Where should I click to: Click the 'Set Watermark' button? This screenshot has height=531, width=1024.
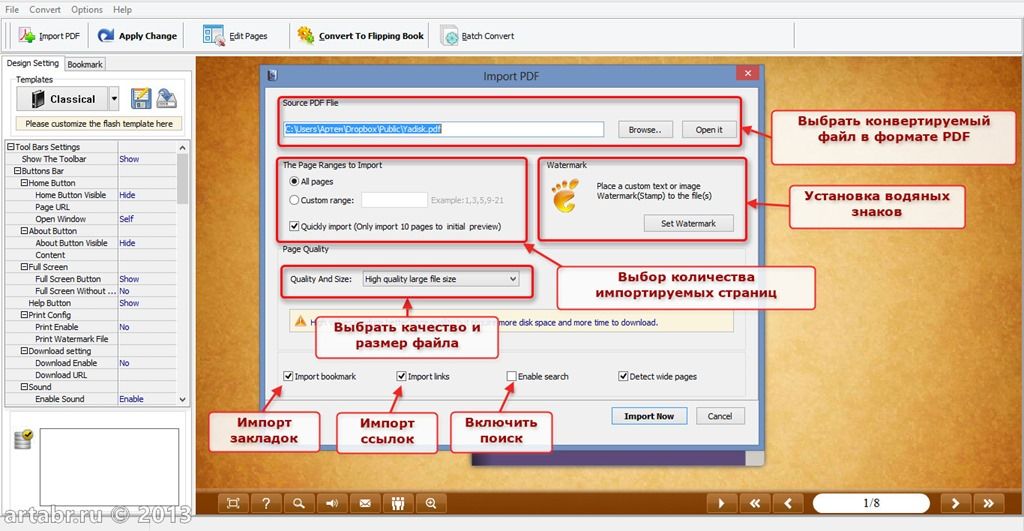click(x=688, y=224)
